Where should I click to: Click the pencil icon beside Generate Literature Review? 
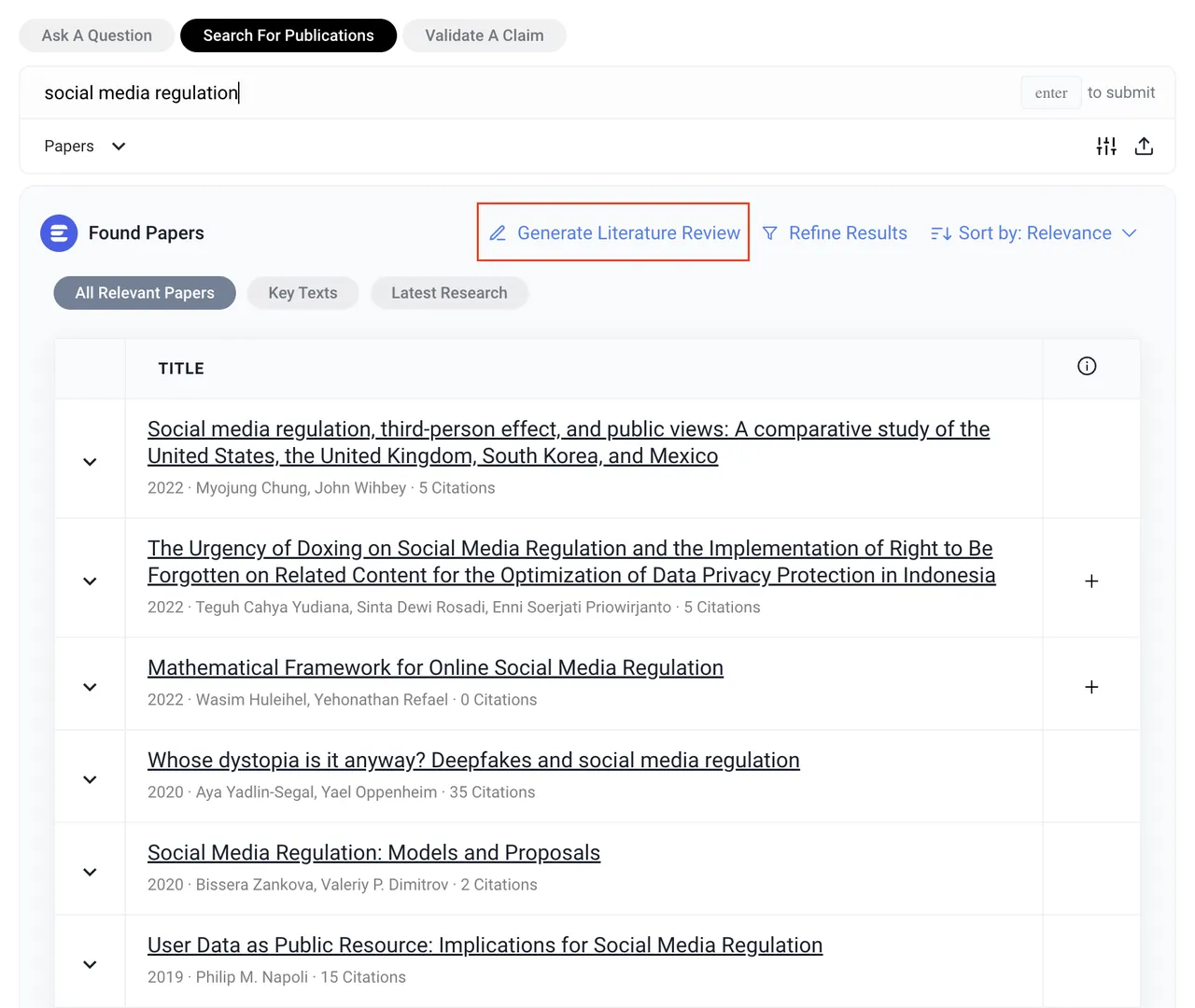pyautogui.click(x=498, y=233)
